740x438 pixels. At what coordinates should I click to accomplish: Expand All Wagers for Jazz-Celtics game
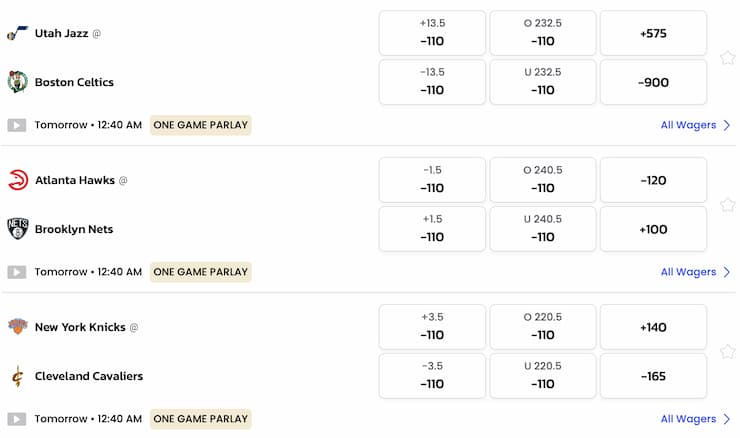coord(695,125)
